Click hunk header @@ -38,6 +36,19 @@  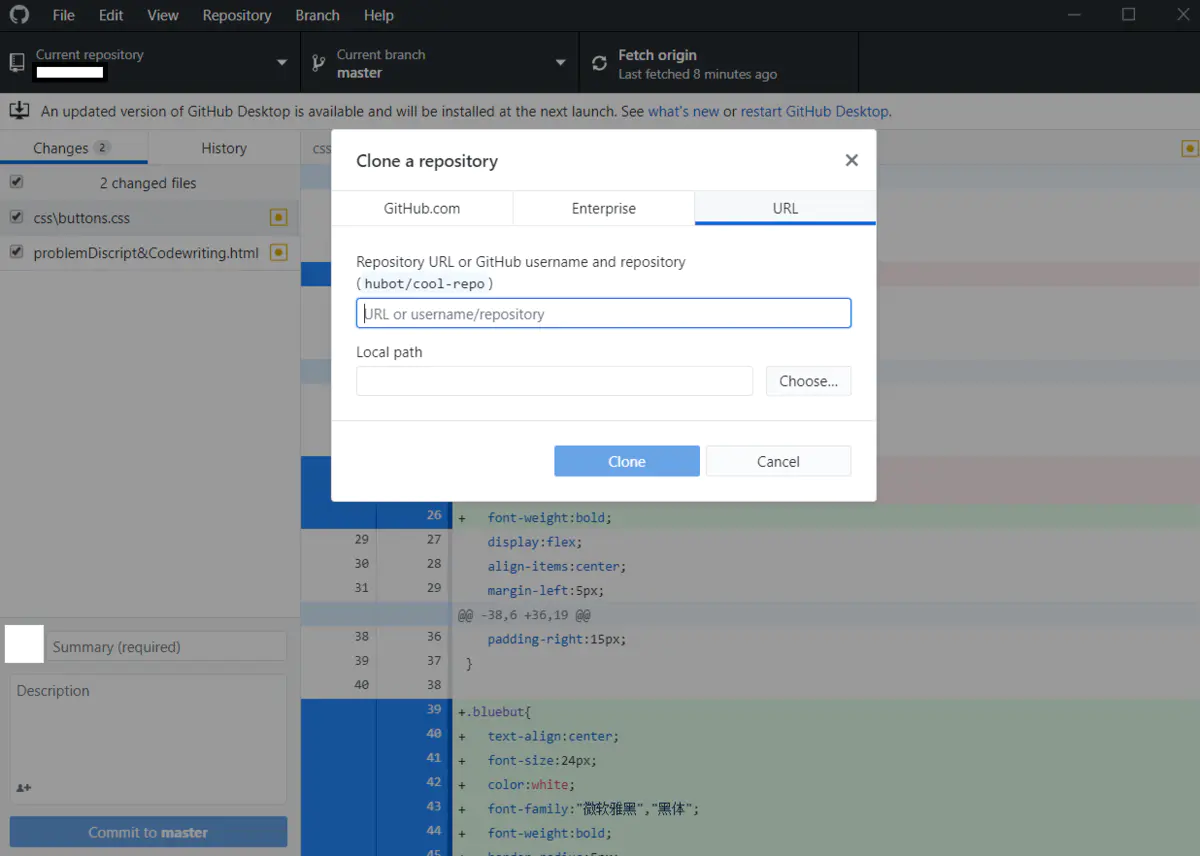tap(524, 615)
